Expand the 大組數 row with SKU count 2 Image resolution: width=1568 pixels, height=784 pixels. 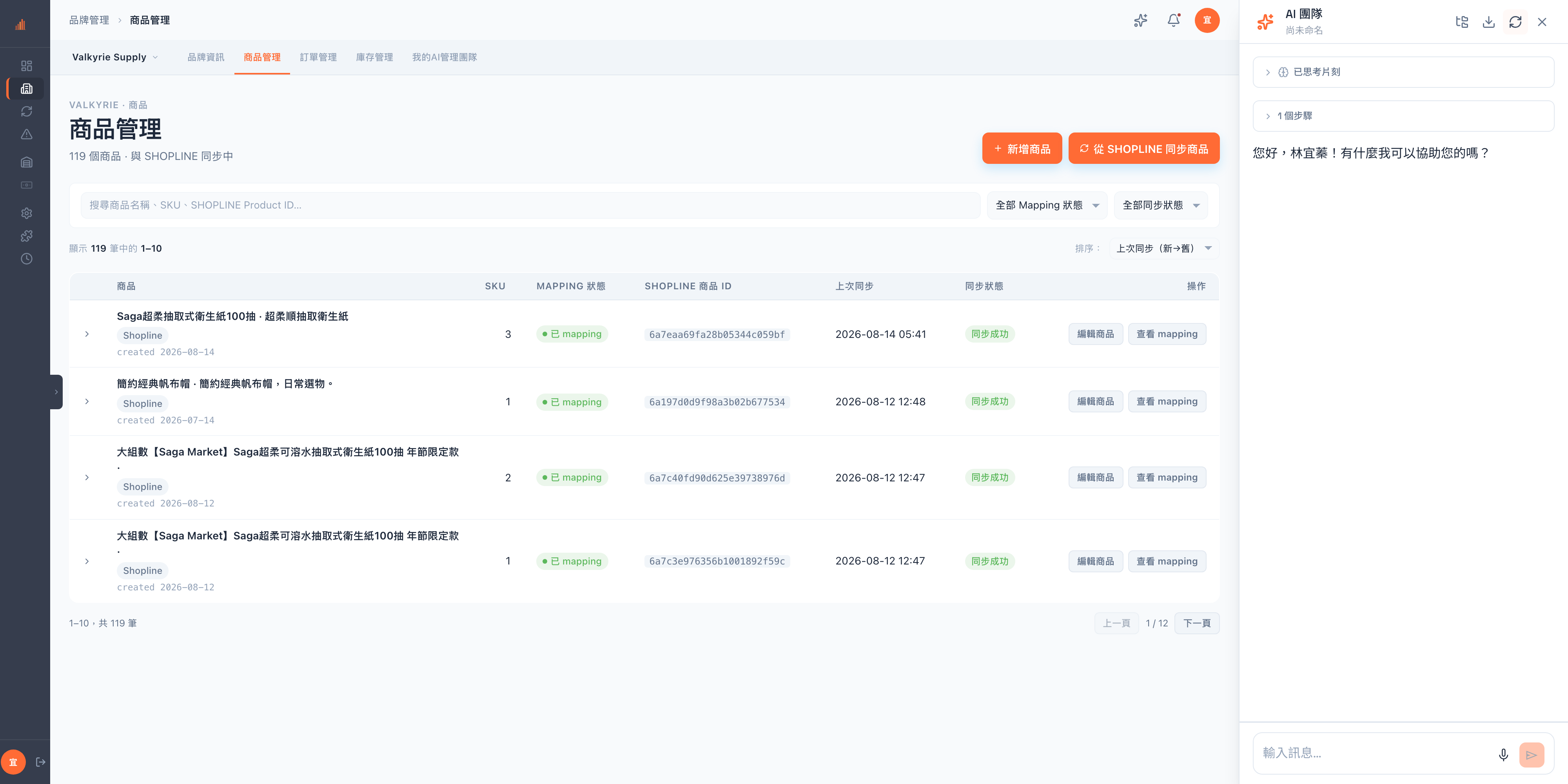[x=87, y=478]
